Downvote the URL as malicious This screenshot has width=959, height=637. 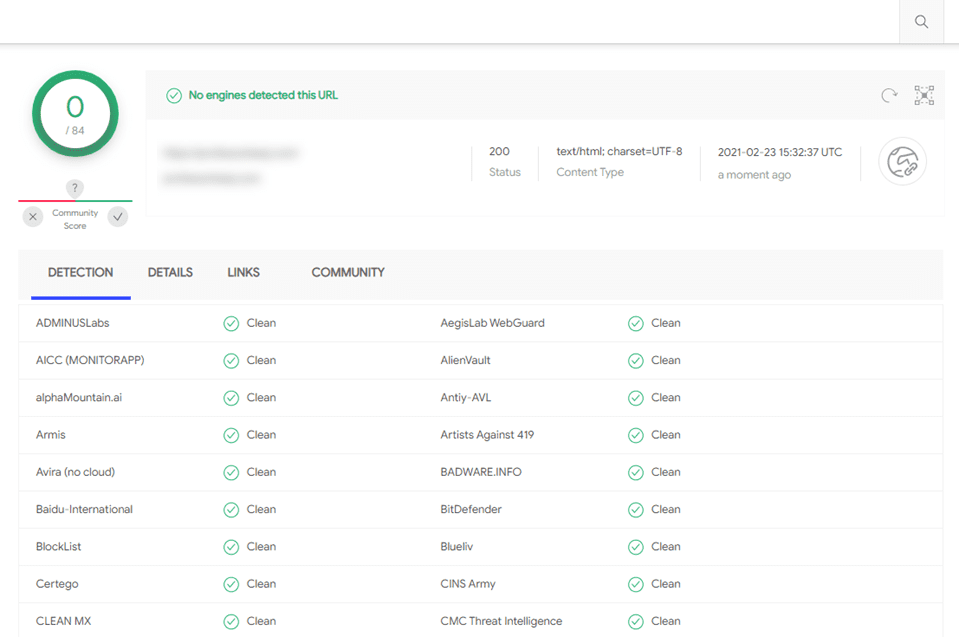(x=31, y=216)
